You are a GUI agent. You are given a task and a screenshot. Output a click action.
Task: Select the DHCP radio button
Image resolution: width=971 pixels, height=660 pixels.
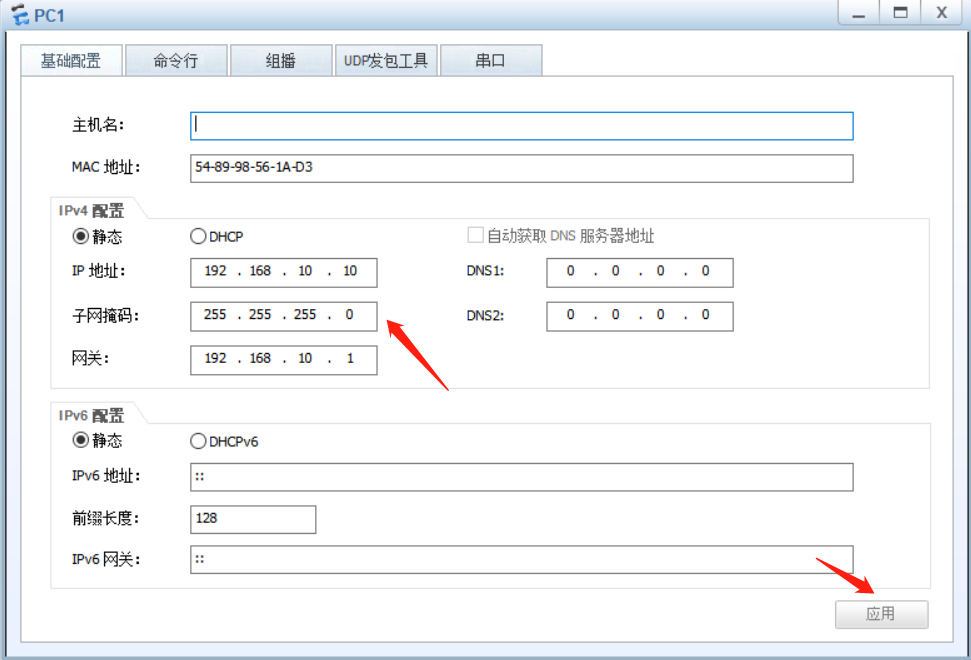click(198, 237)
